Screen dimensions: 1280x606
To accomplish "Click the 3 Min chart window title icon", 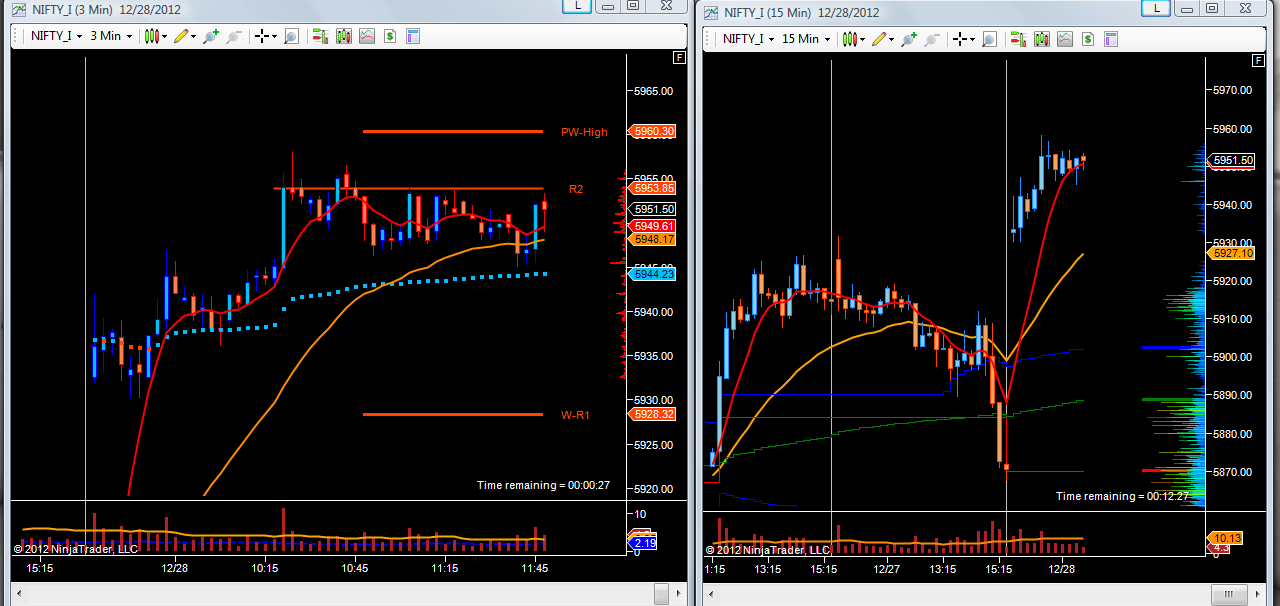I will click(19, 9).
